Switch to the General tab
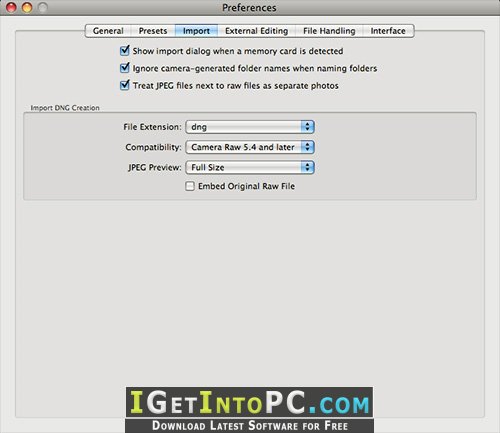The image size is (500, 433). pyautogui.click(x=108, y=31)
